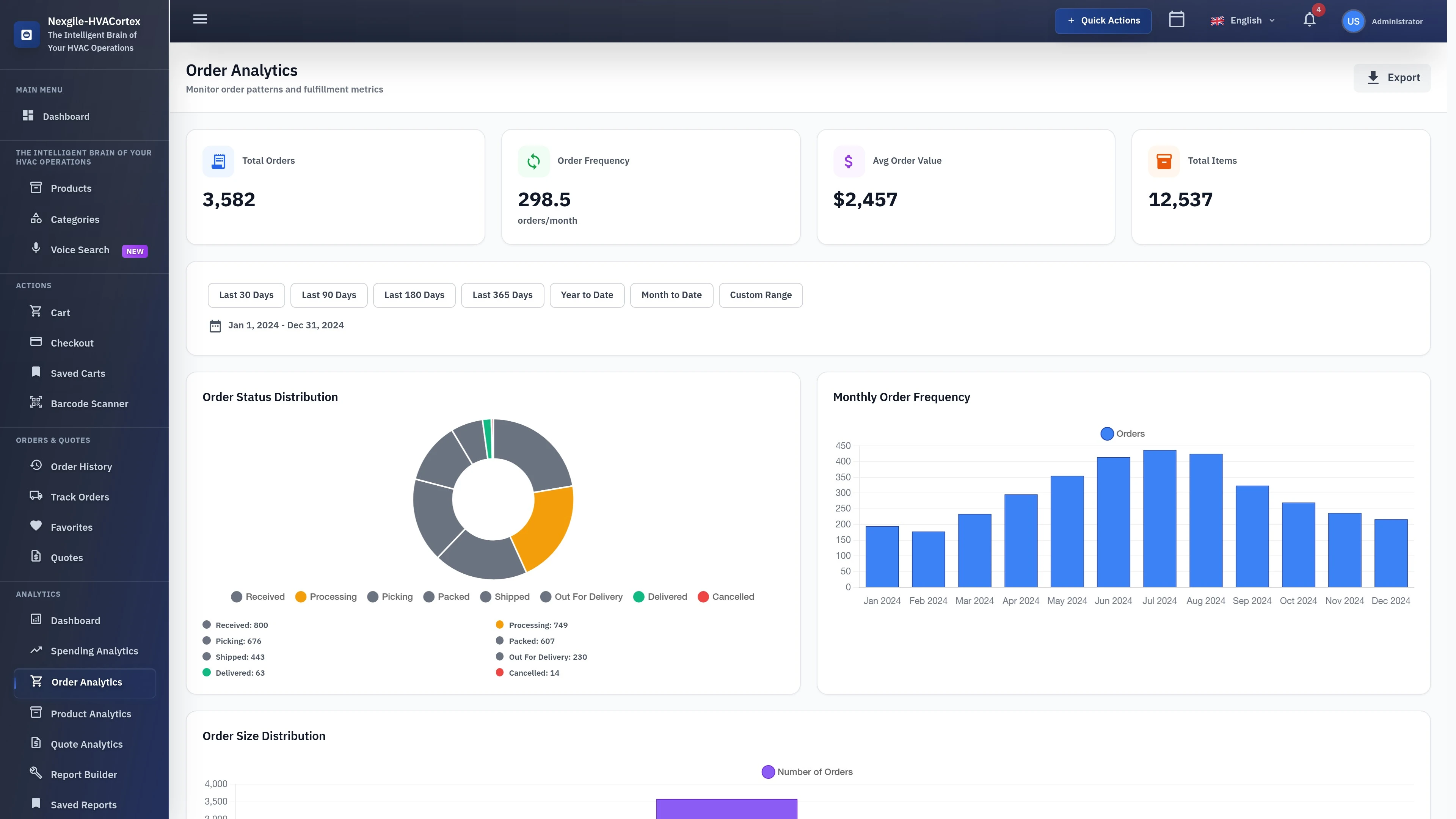The height and width of the screenshot is (819, 1456).
Task: Switch to the Spending Analytics section
Action: (94, 651)
